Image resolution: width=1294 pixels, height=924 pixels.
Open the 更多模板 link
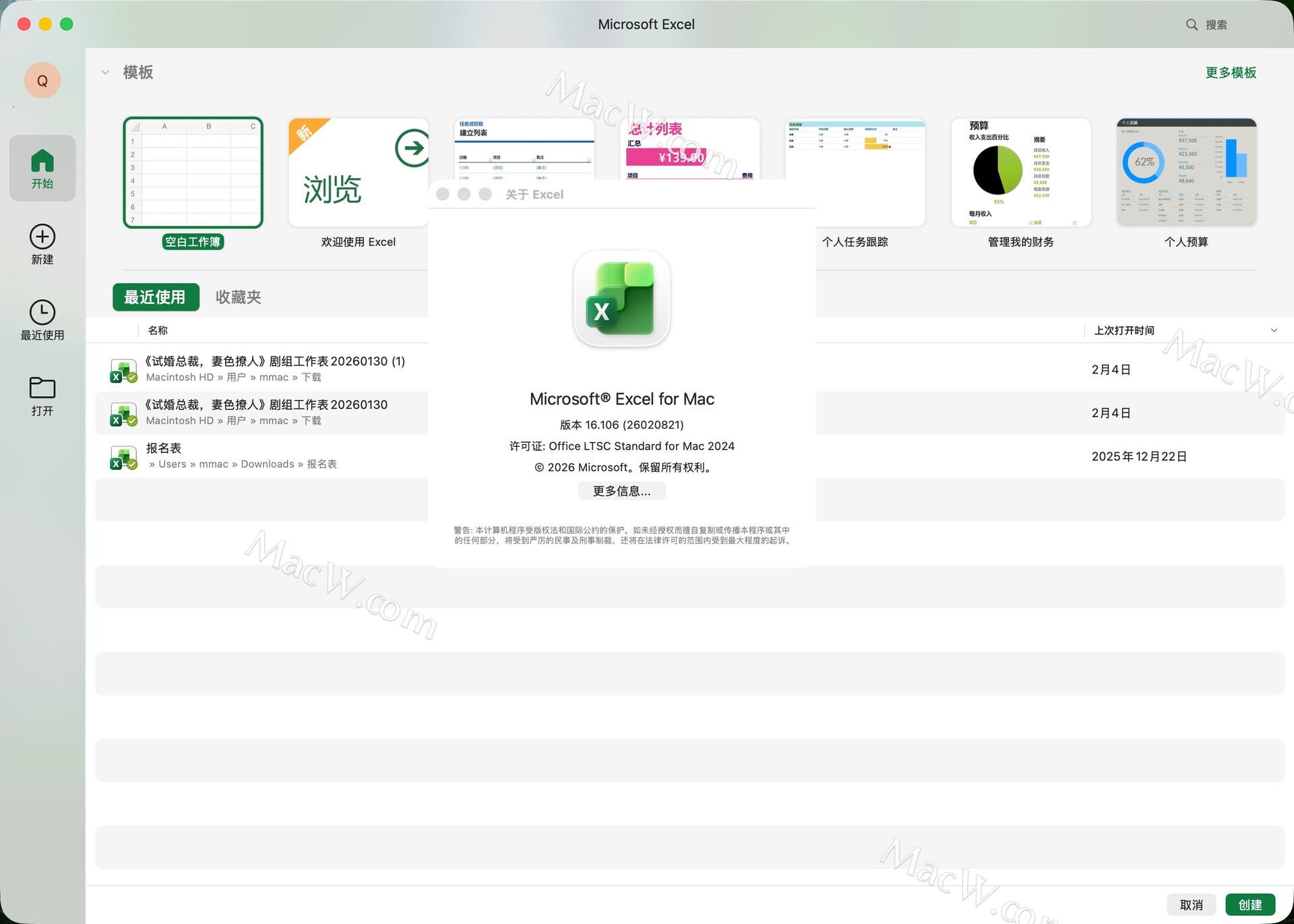(x=1230, y=73)
